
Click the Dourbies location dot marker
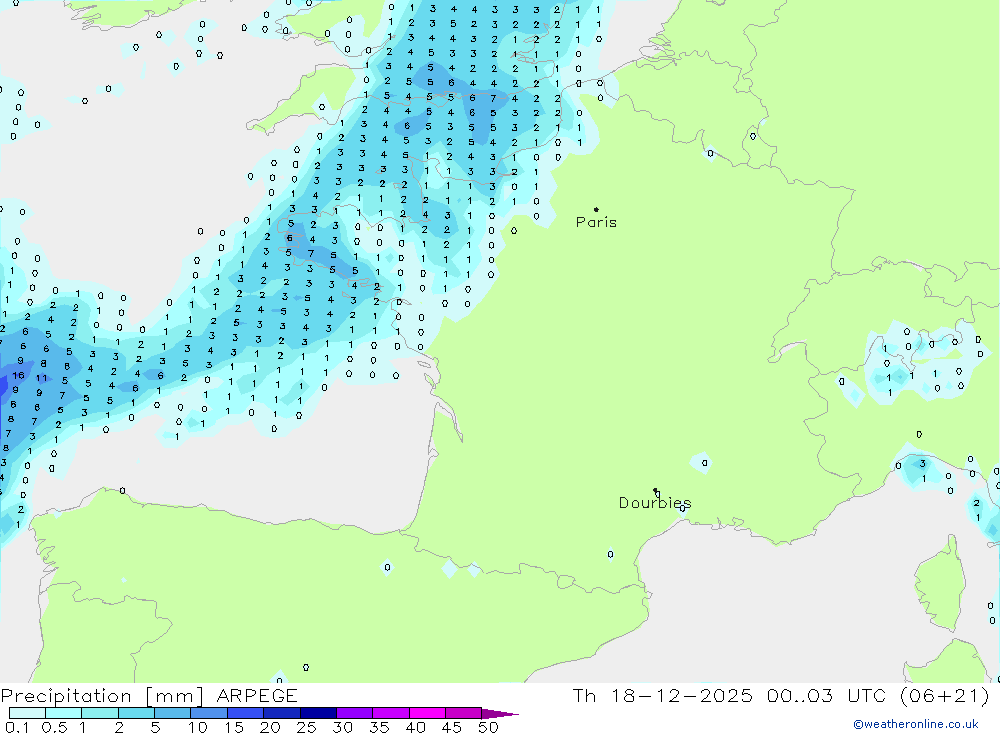[656, 490]
